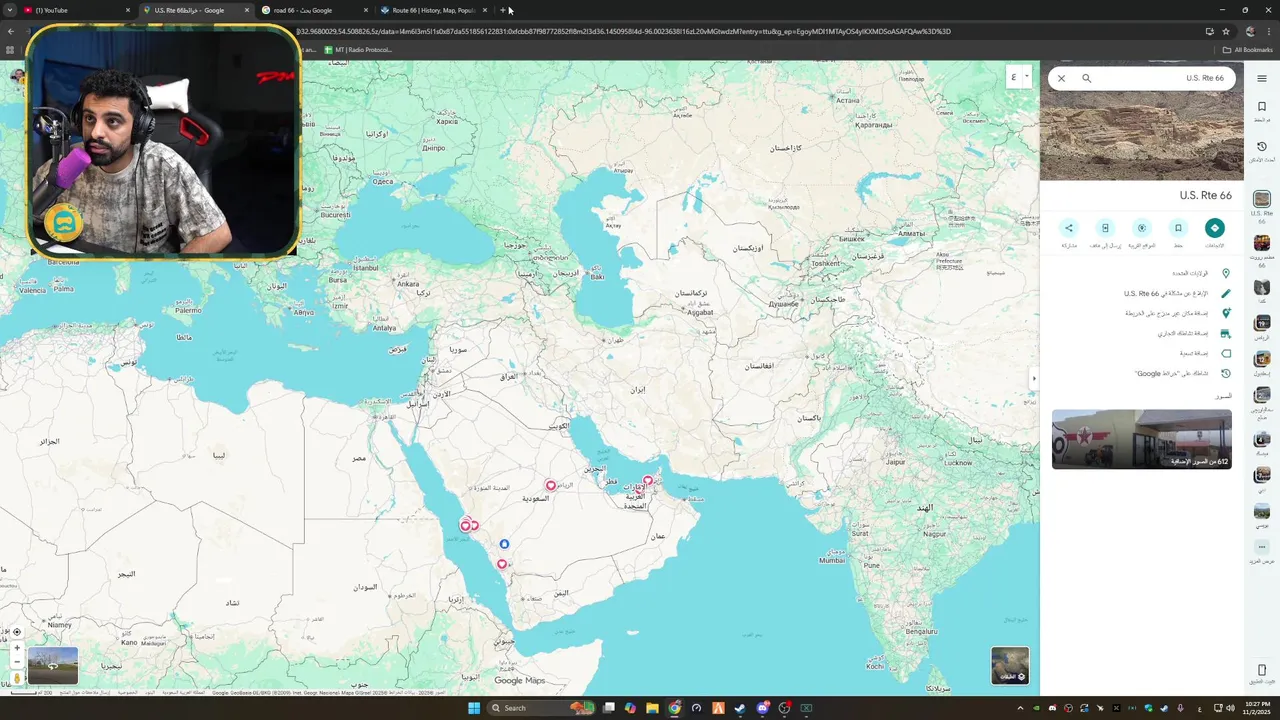1280x720 pixels.
Task: Switch to the YouTube browser tab
Action: click(x=76, y=10)
